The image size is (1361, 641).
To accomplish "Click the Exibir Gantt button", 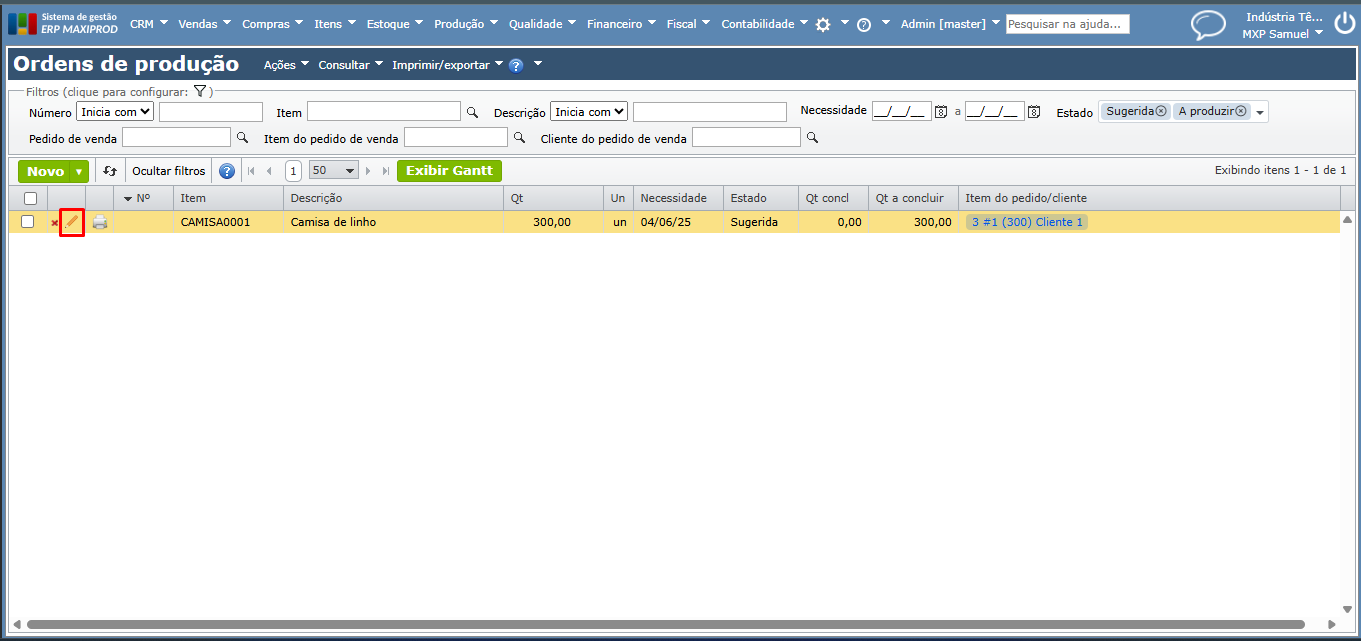I will (x=449, y=171).
